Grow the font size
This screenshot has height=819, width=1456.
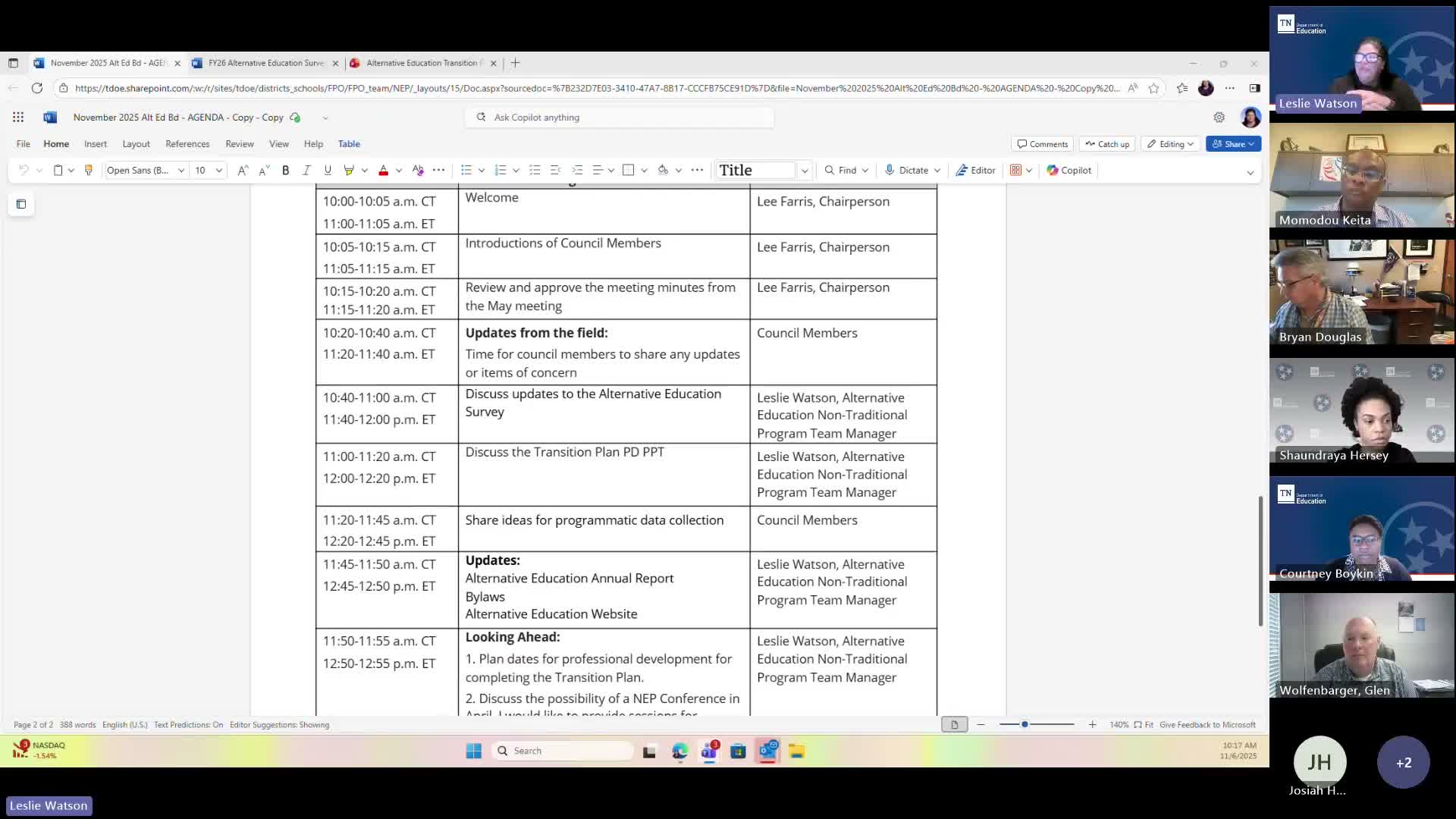pos(243,171)
